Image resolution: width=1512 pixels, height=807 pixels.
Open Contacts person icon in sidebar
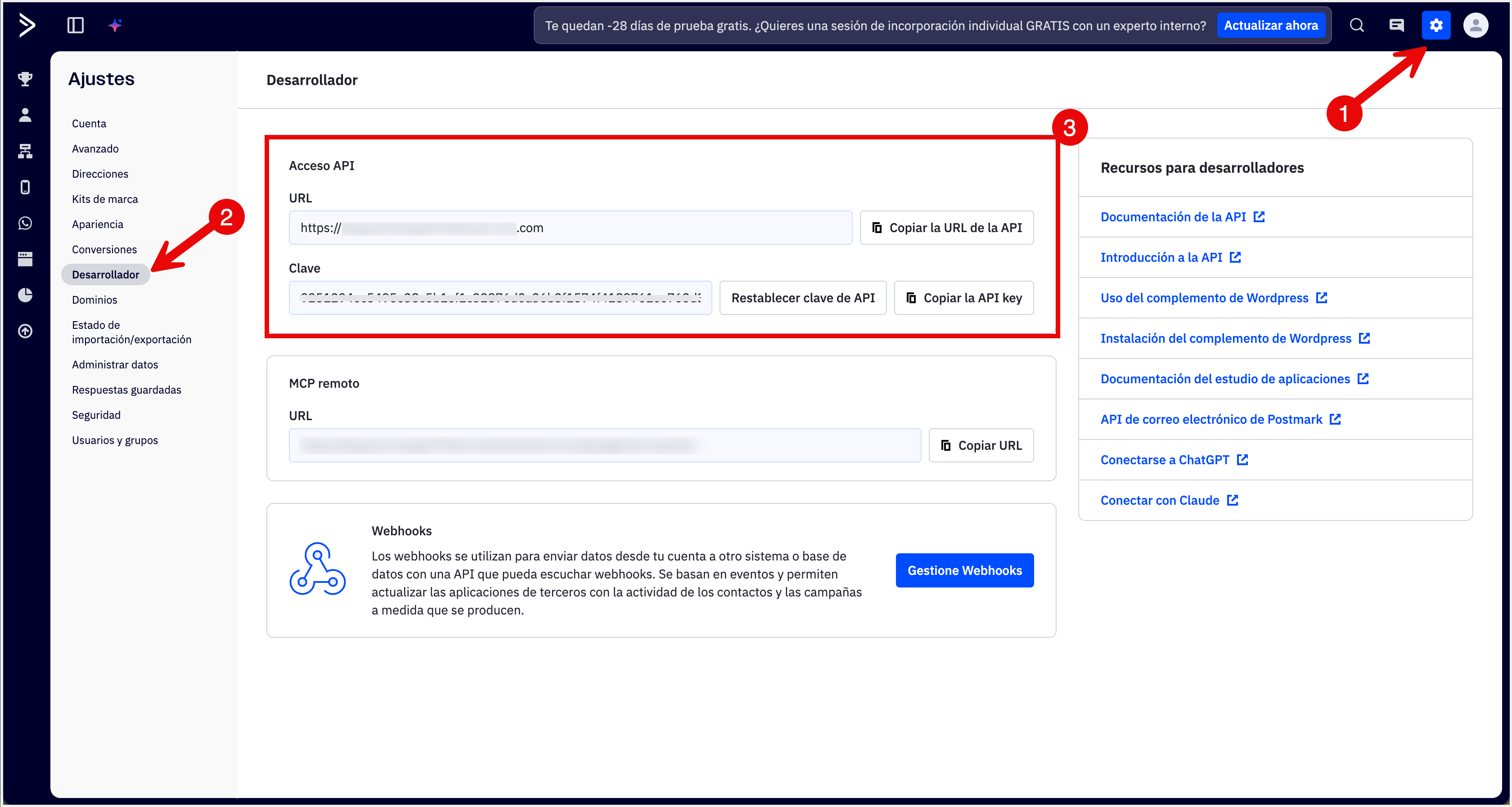pyautogui.click(x=25, y=115)
